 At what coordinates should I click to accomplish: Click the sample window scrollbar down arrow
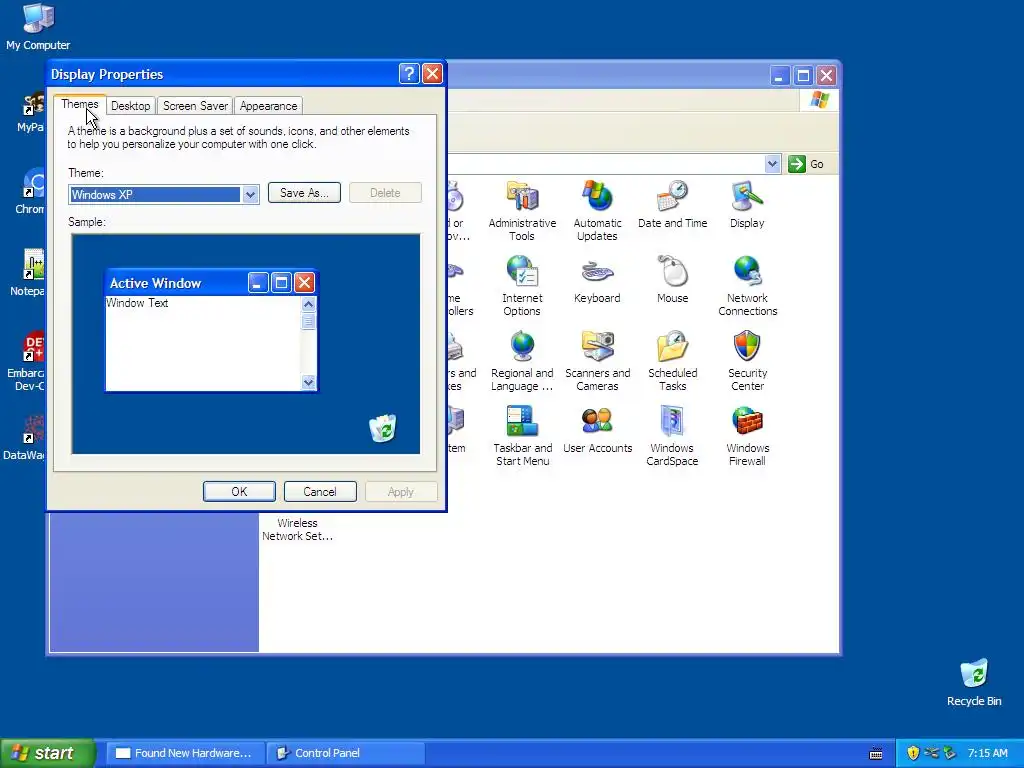[308, 383]
